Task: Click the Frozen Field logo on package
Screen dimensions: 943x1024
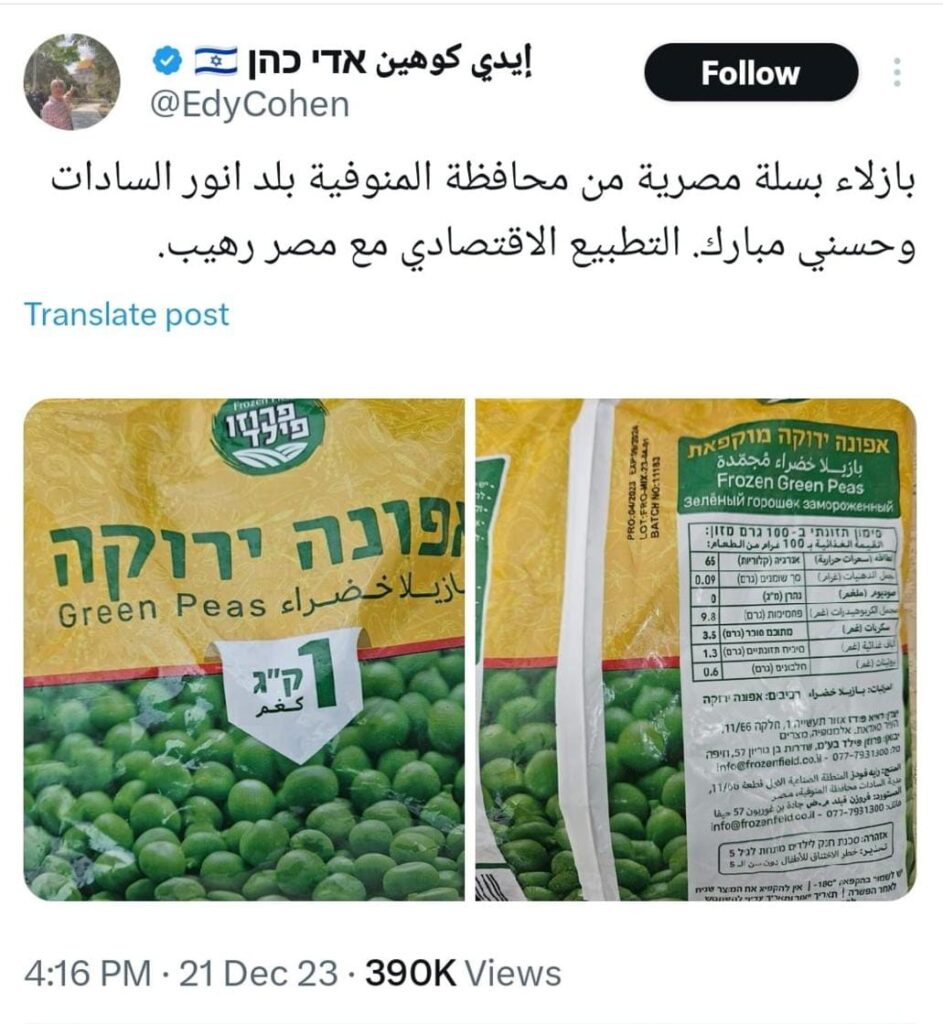Action: click(270, 436)
